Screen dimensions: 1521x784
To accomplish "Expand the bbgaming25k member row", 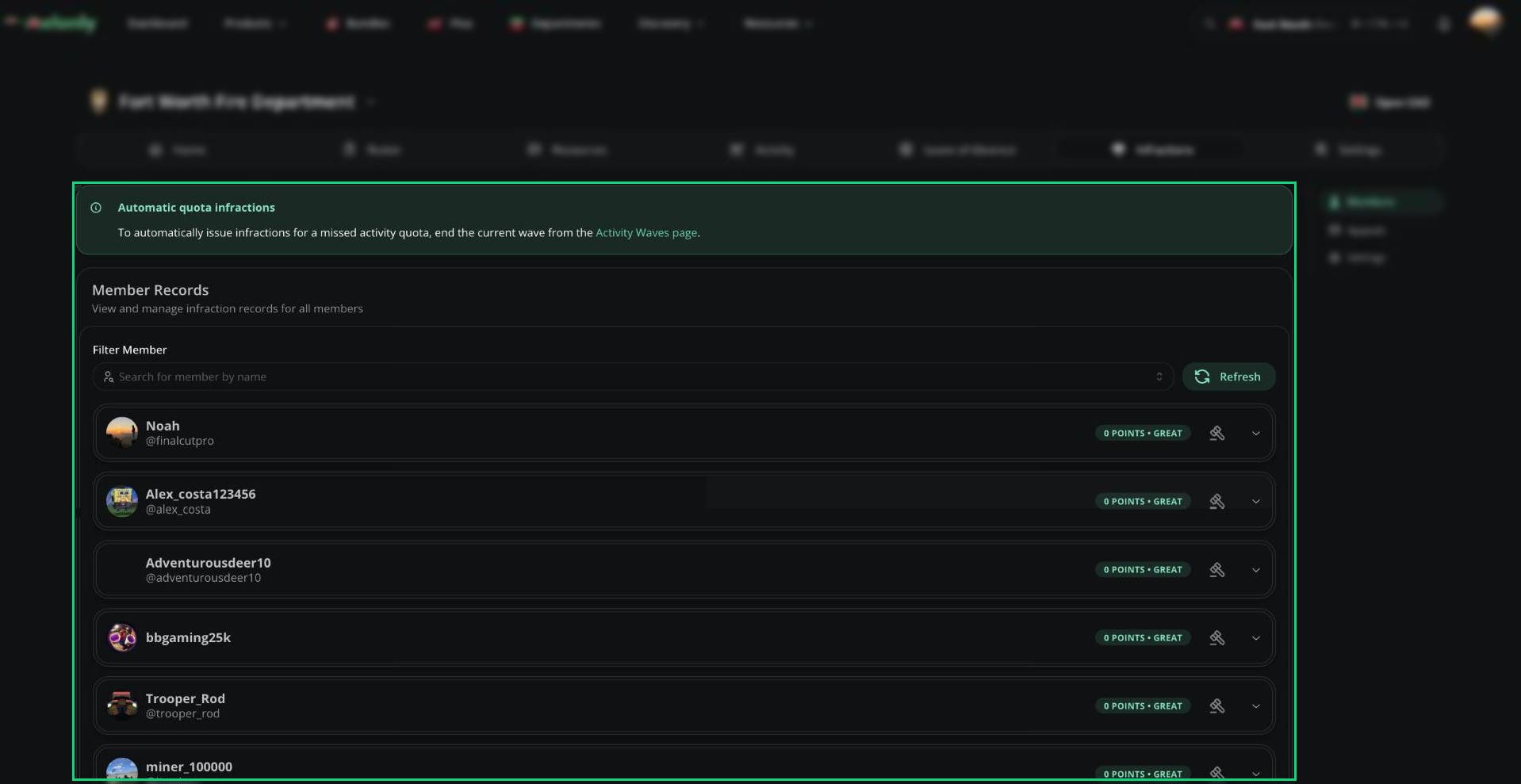I will 1256,638.
